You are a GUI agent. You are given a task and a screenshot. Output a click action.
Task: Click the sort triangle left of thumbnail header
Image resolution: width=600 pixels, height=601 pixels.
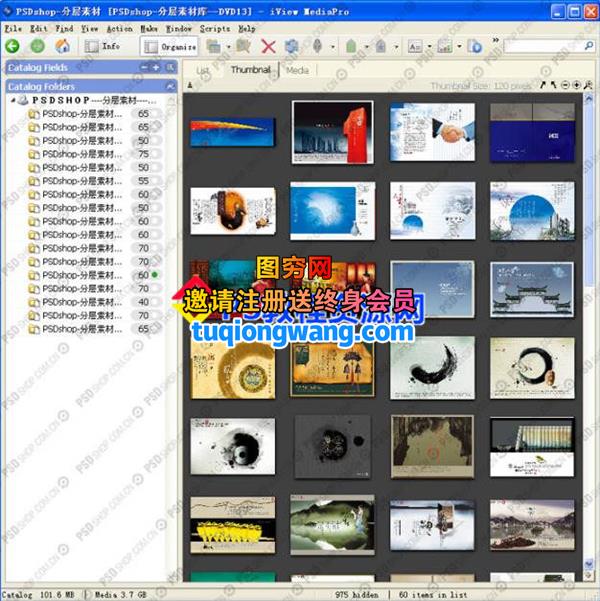(x=190, y=85)
